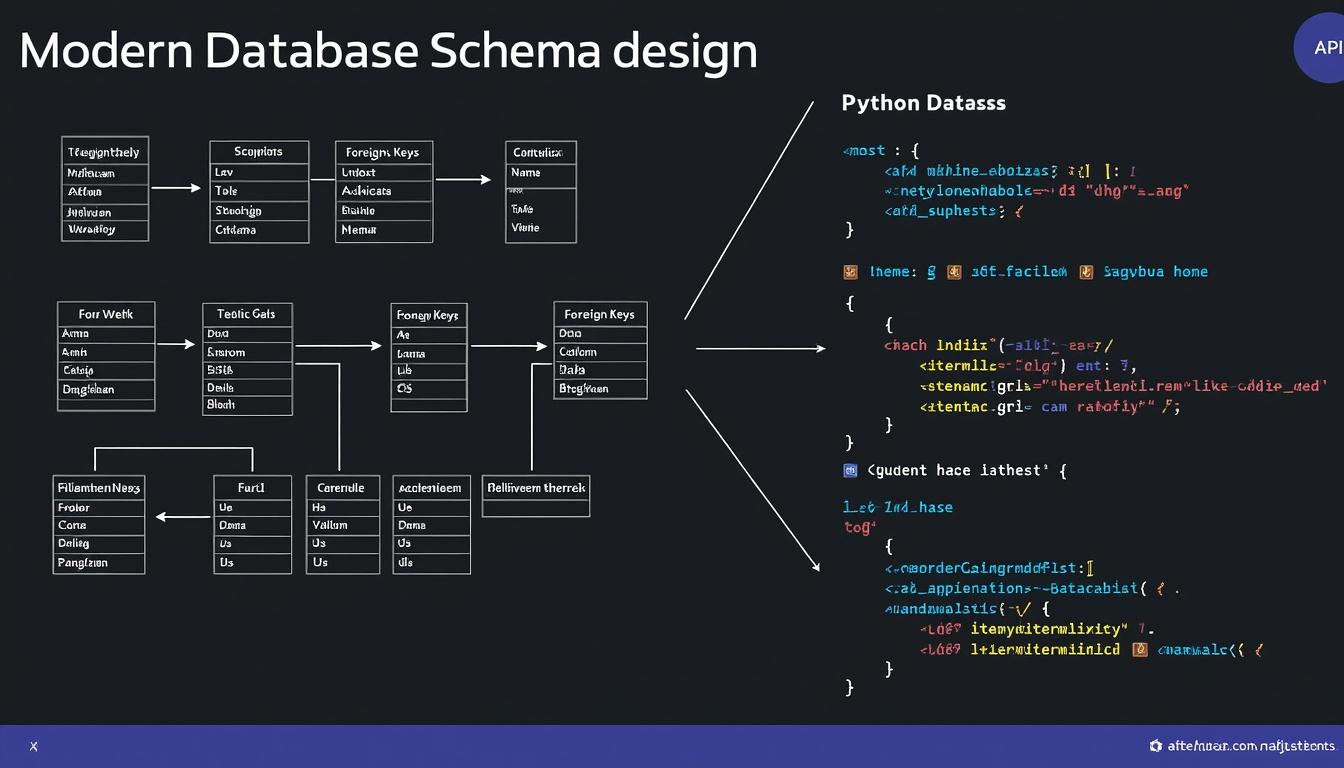1344x768 pixels.
Task: Click the 'Lhdoxt' row
Action: pyautogui.click(x=384, y=173)
